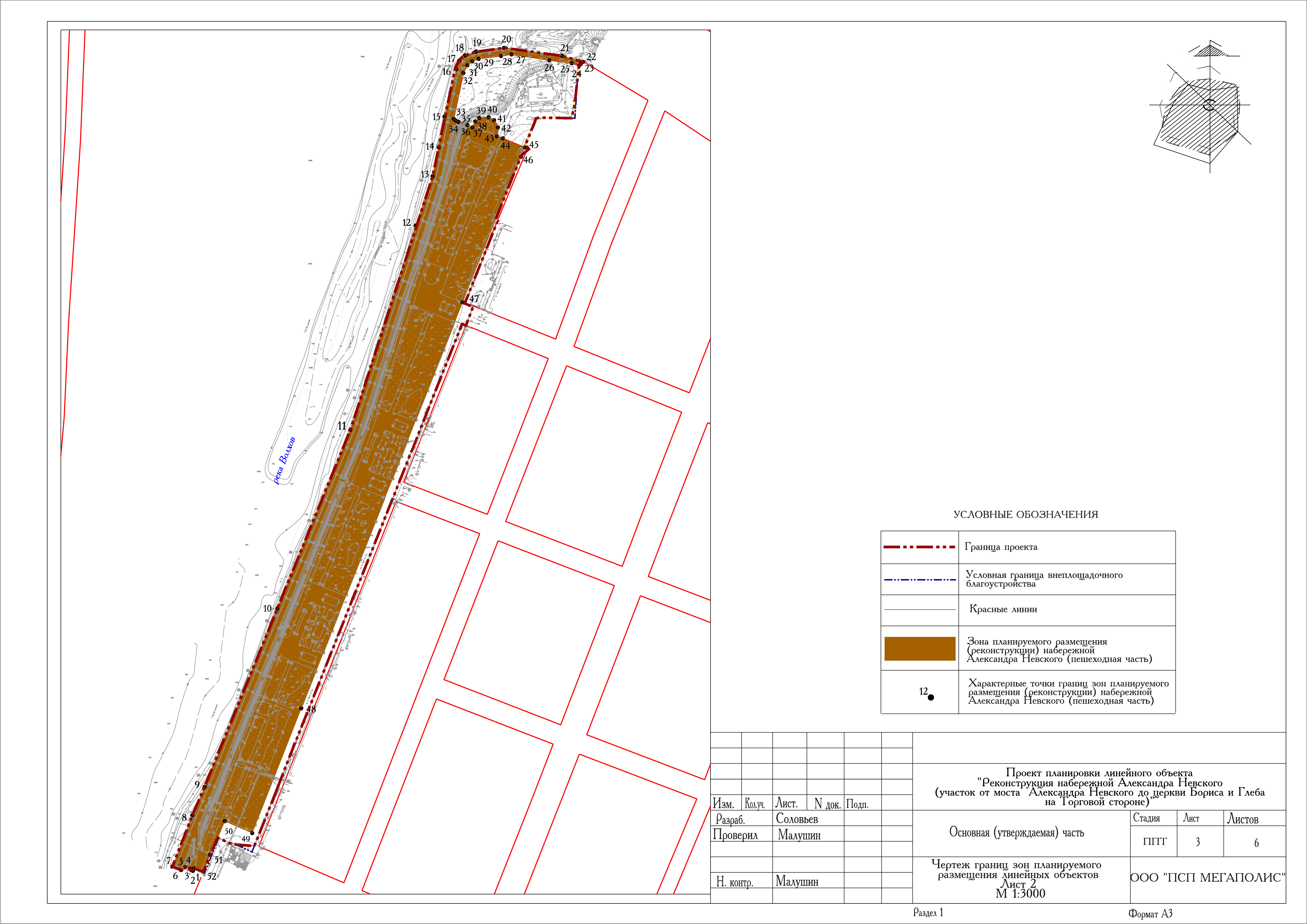
Task: Click the thin red line legend sample
Action: point(919,609)
